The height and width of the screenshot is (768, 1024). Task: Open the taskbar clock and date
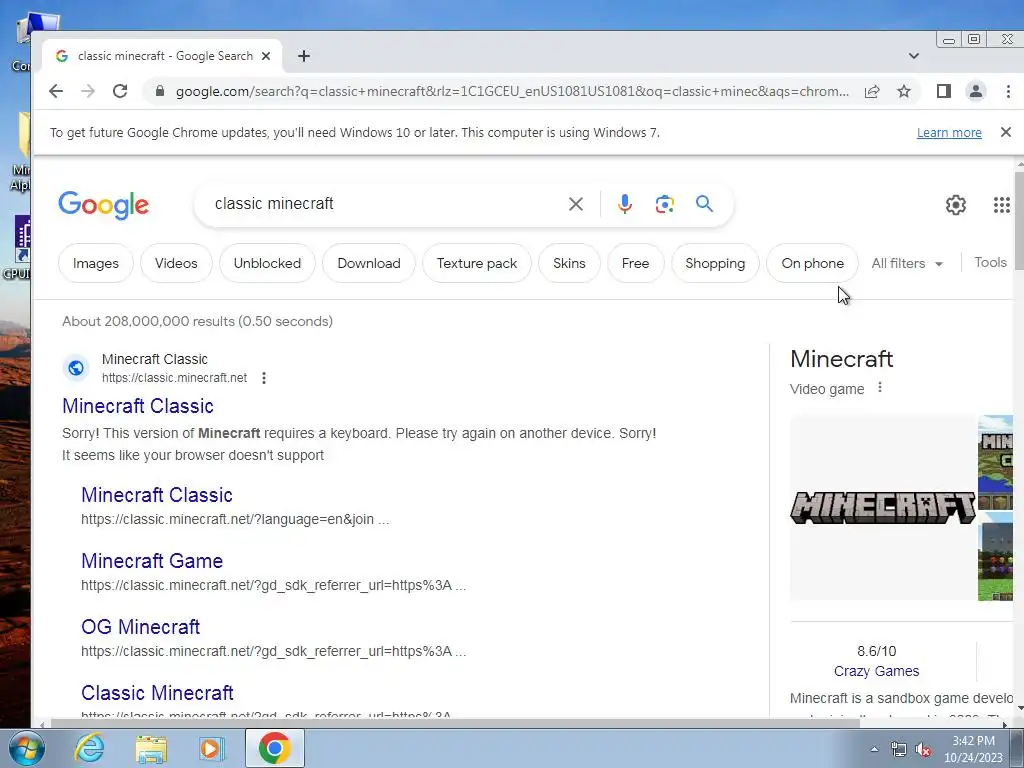(974, 749)
